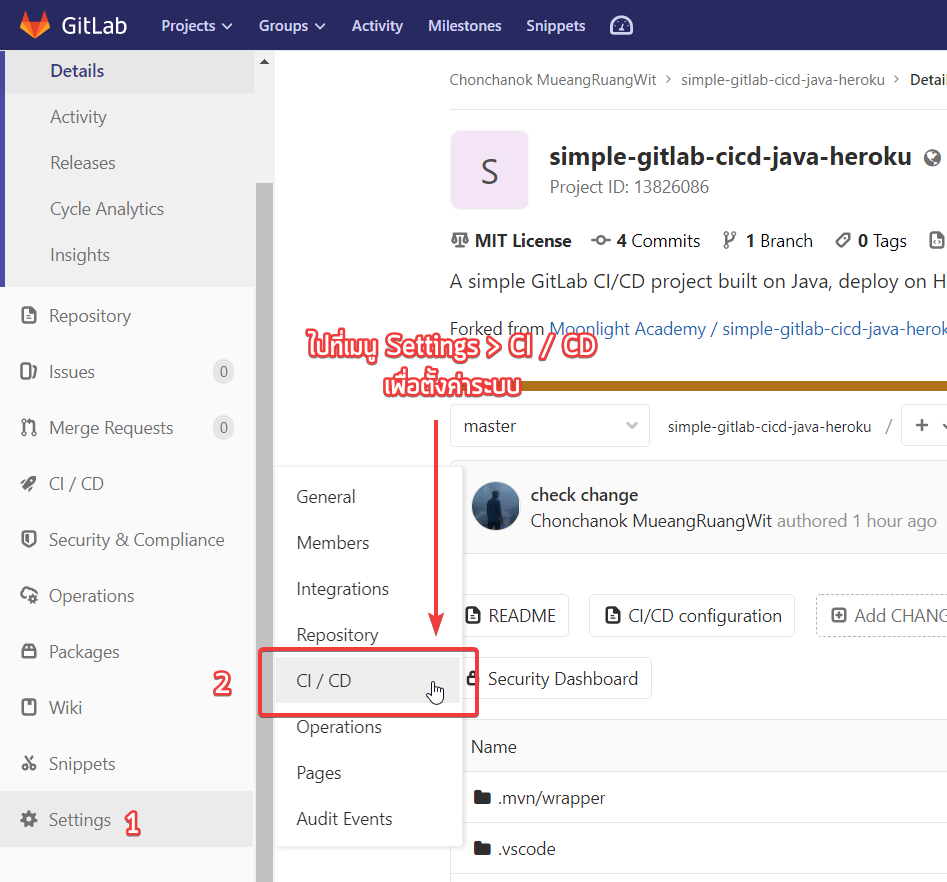Click the Settings gear icon
Screen dimensions: 947x882
[28, 819]
